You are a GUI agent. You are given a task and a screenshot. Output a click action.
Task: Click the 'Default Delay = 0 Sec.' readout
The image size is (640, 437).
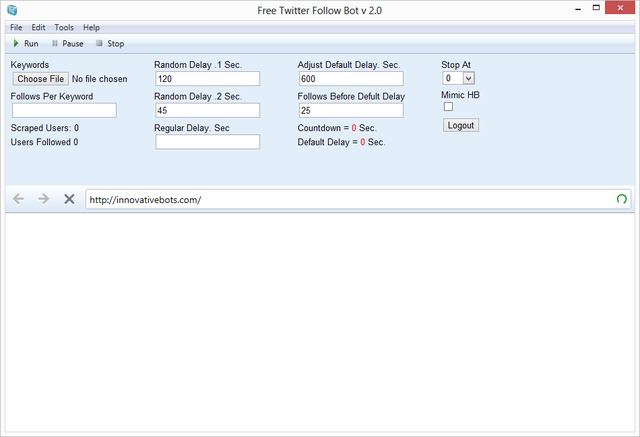click(341, 142)
